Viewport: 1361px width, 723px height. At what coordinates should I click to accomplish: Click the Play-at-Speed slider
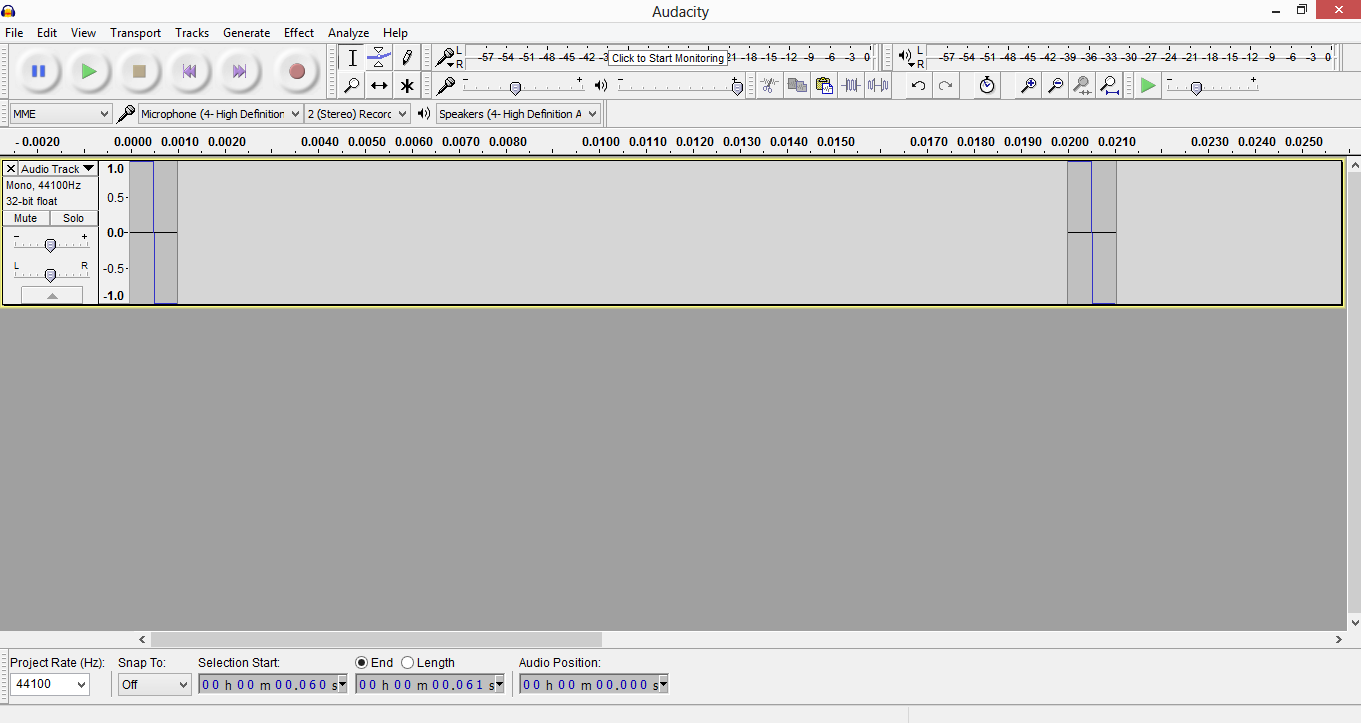(1212, 86)
